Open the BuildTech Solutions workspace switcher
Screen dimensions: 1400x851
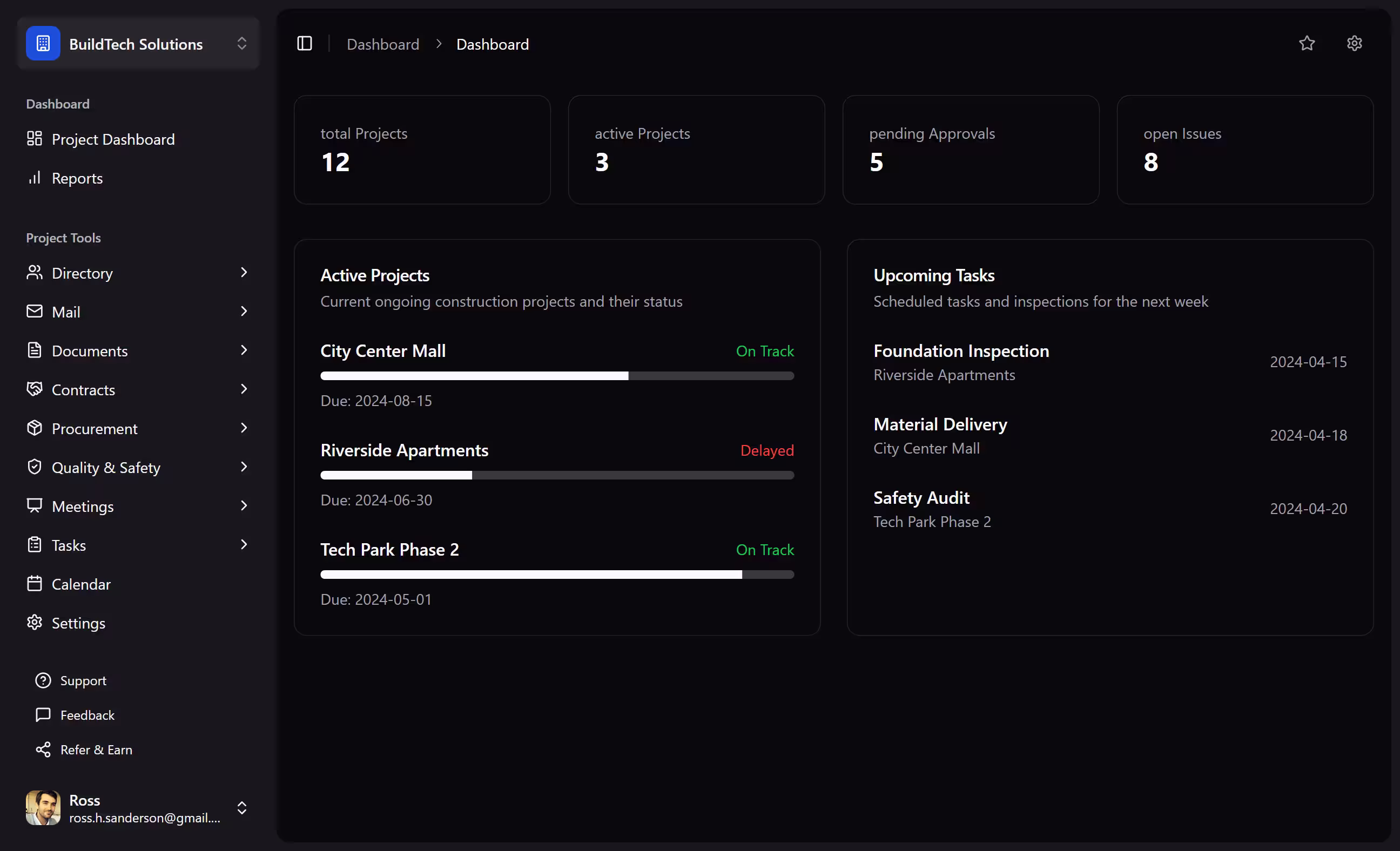[241, 44]
